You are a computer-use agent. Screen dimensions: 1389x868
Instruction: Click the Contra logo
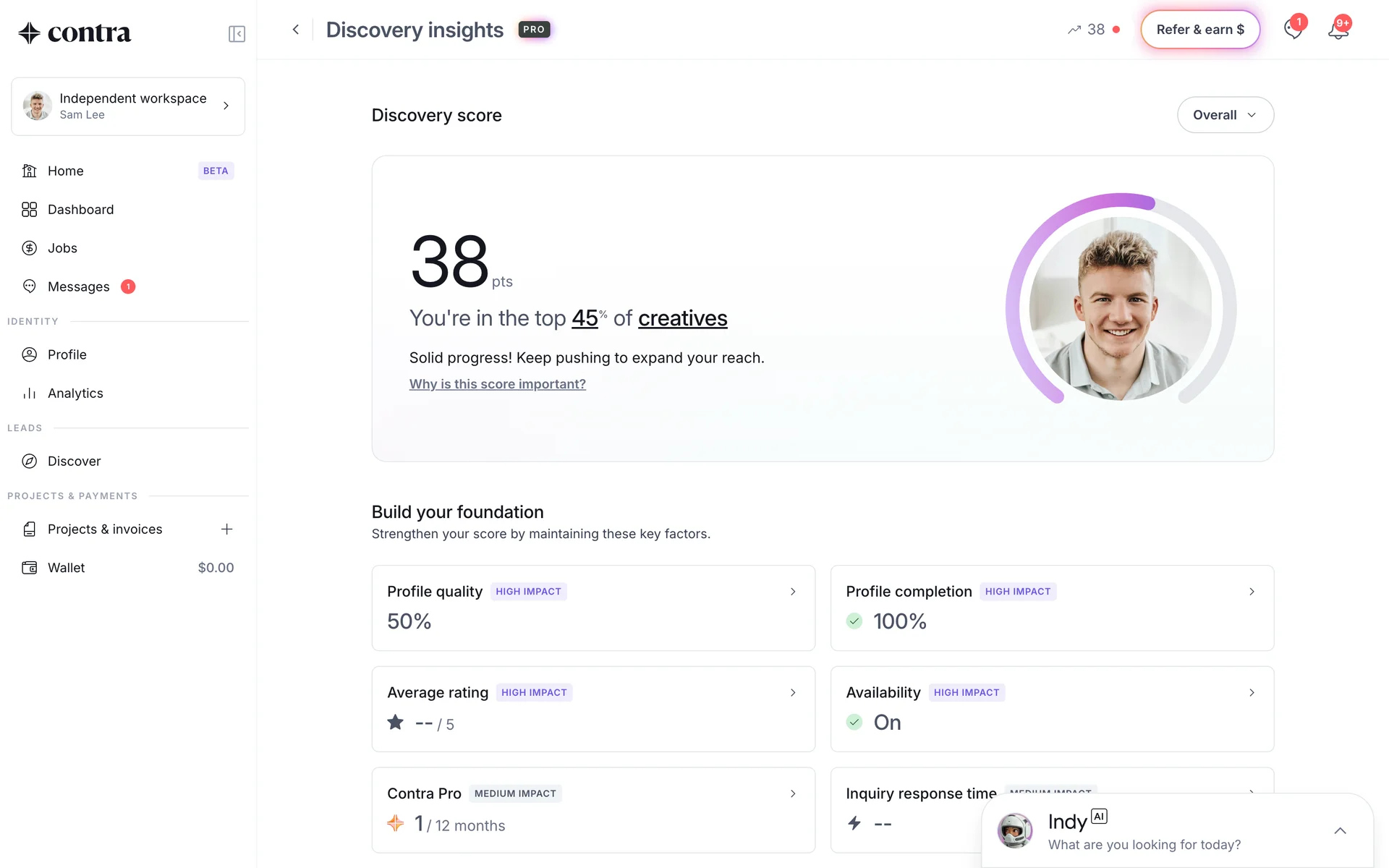pos(75,33)
